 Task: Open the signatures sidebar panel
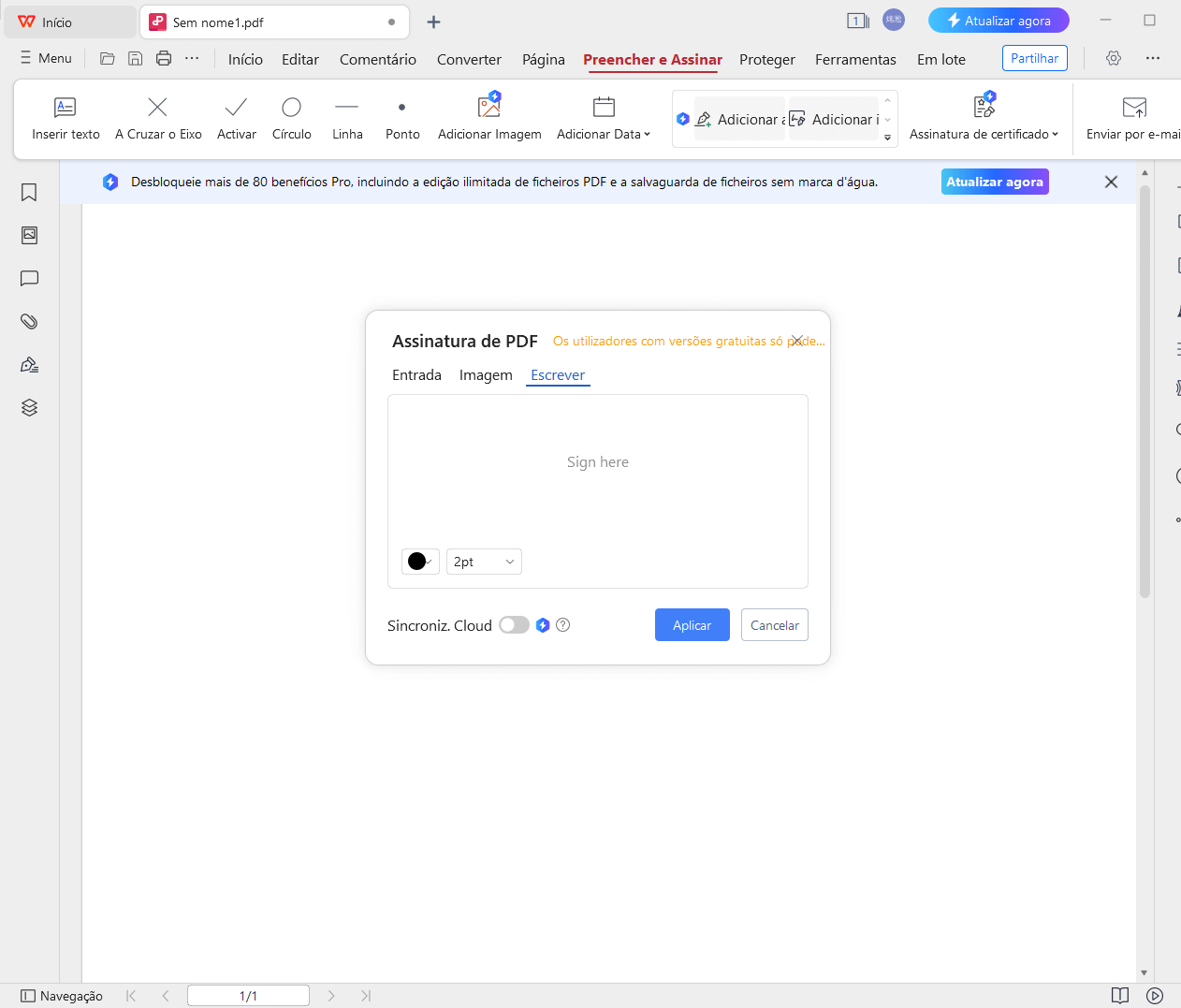(29, 364)
